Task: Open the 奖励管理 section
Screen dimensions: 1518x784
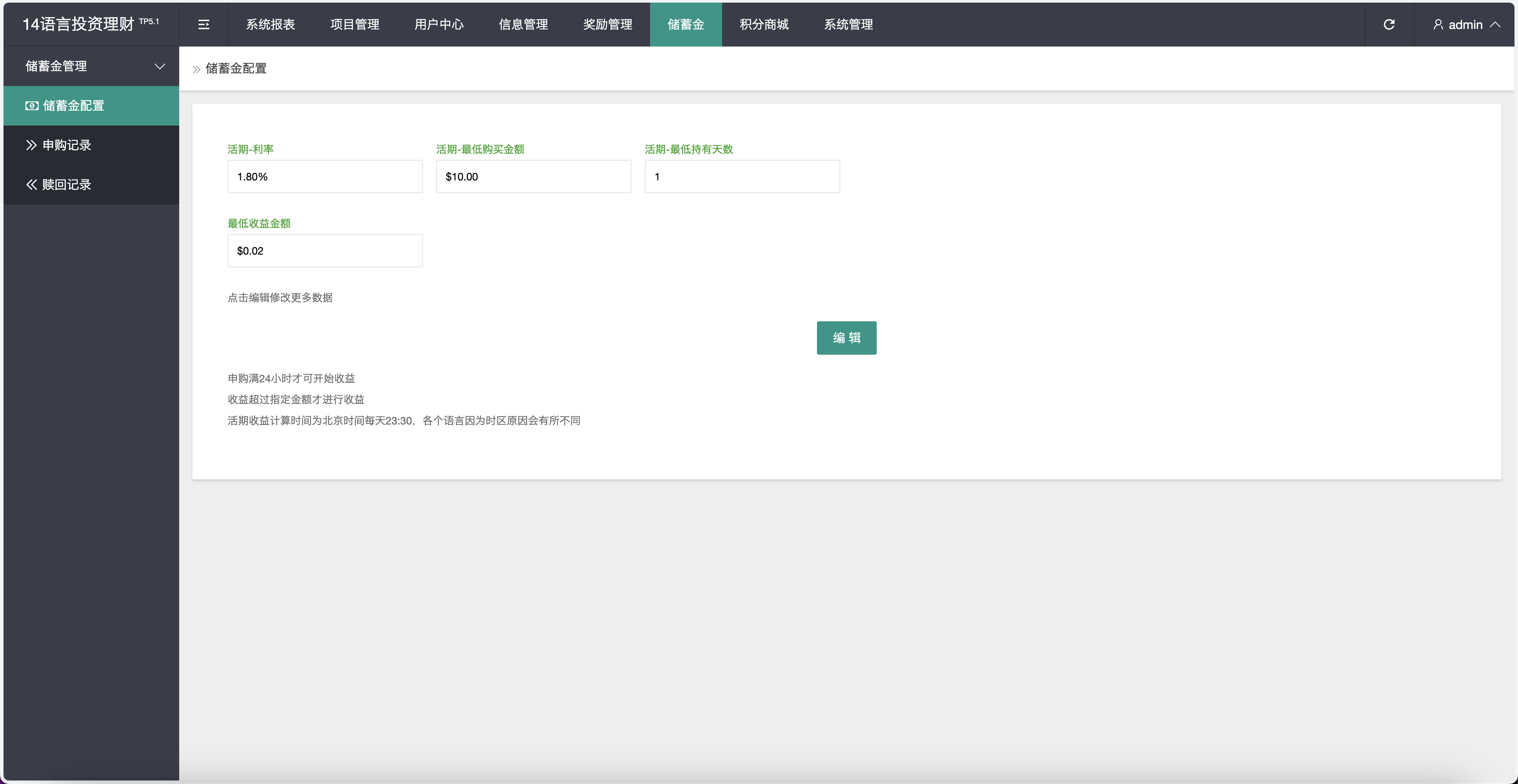Action: click(607, 24)
